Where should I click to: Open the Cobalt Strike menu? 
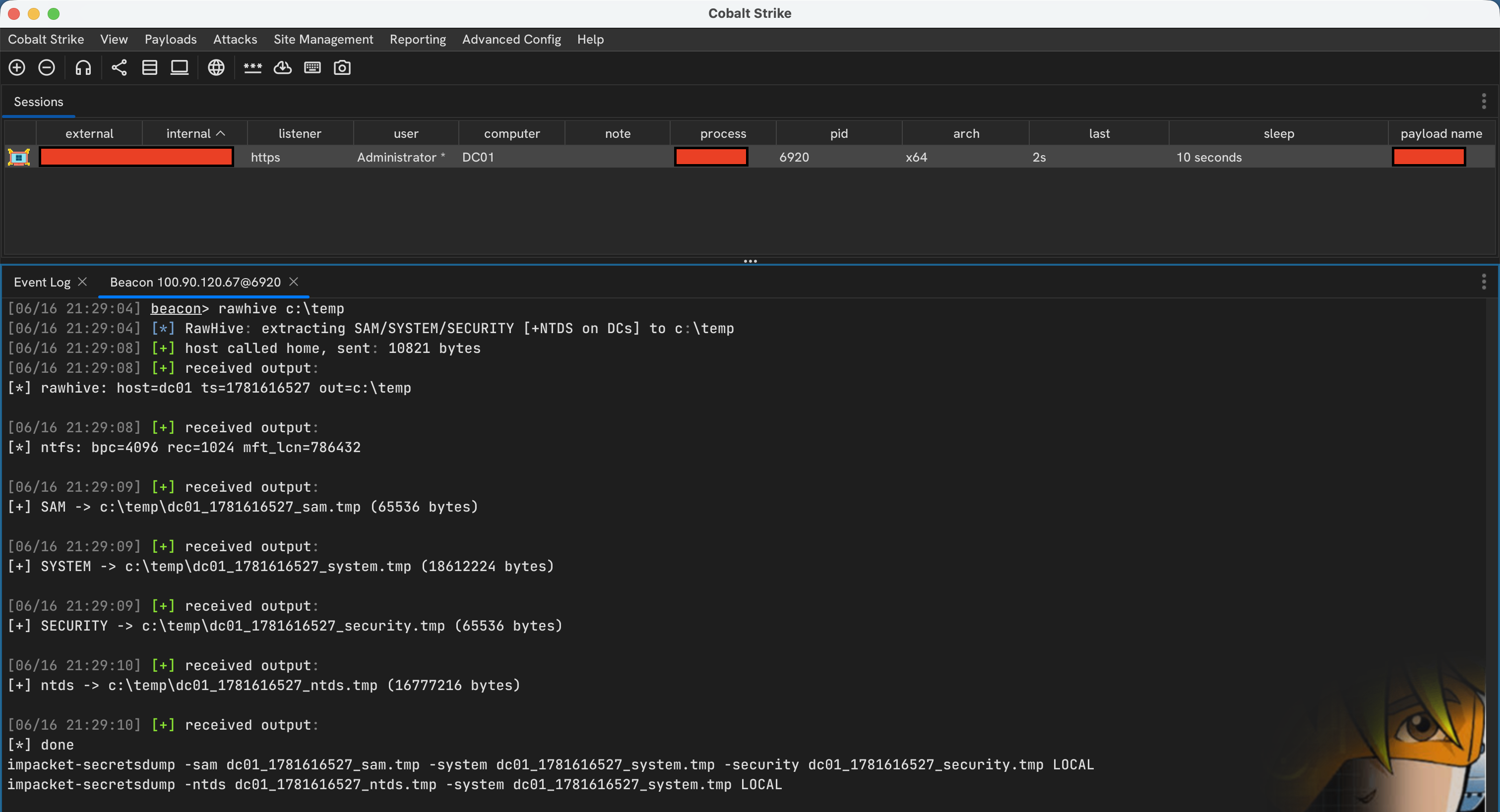click(x=46, y=40)
